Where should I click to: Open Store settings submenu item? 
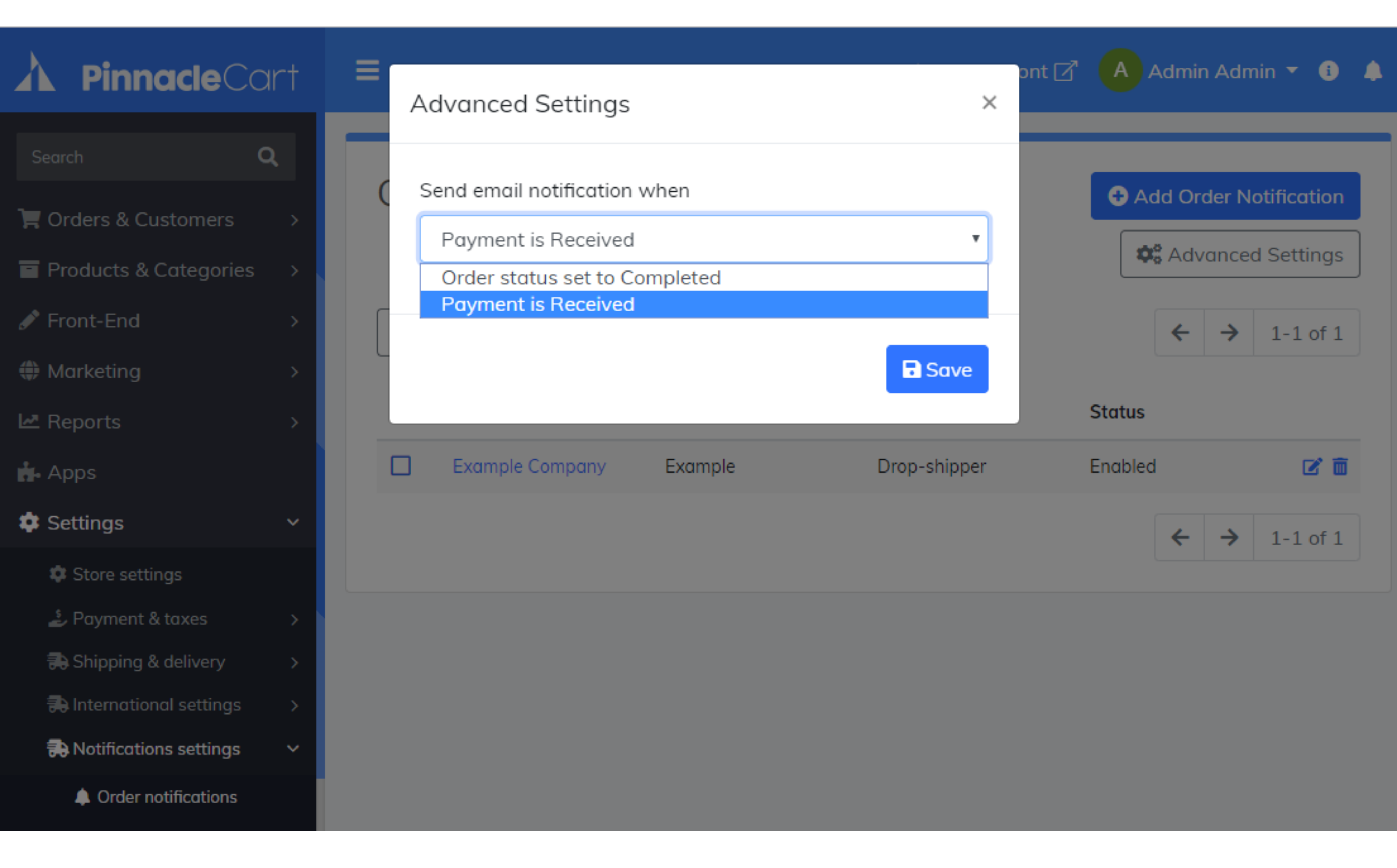coord(127,574)
